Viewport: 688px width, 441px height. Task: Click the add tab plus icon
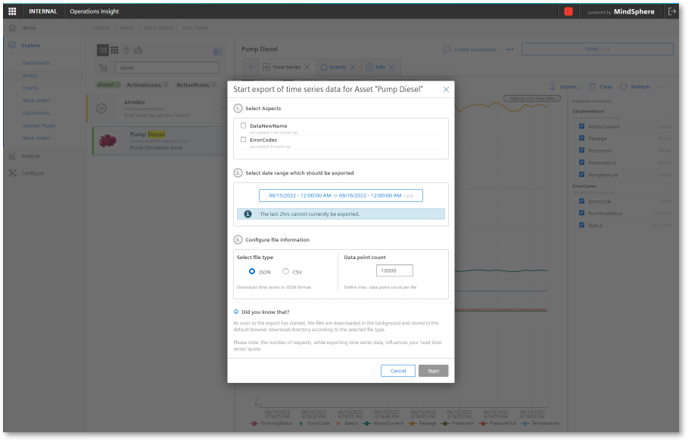coord(250,67)
